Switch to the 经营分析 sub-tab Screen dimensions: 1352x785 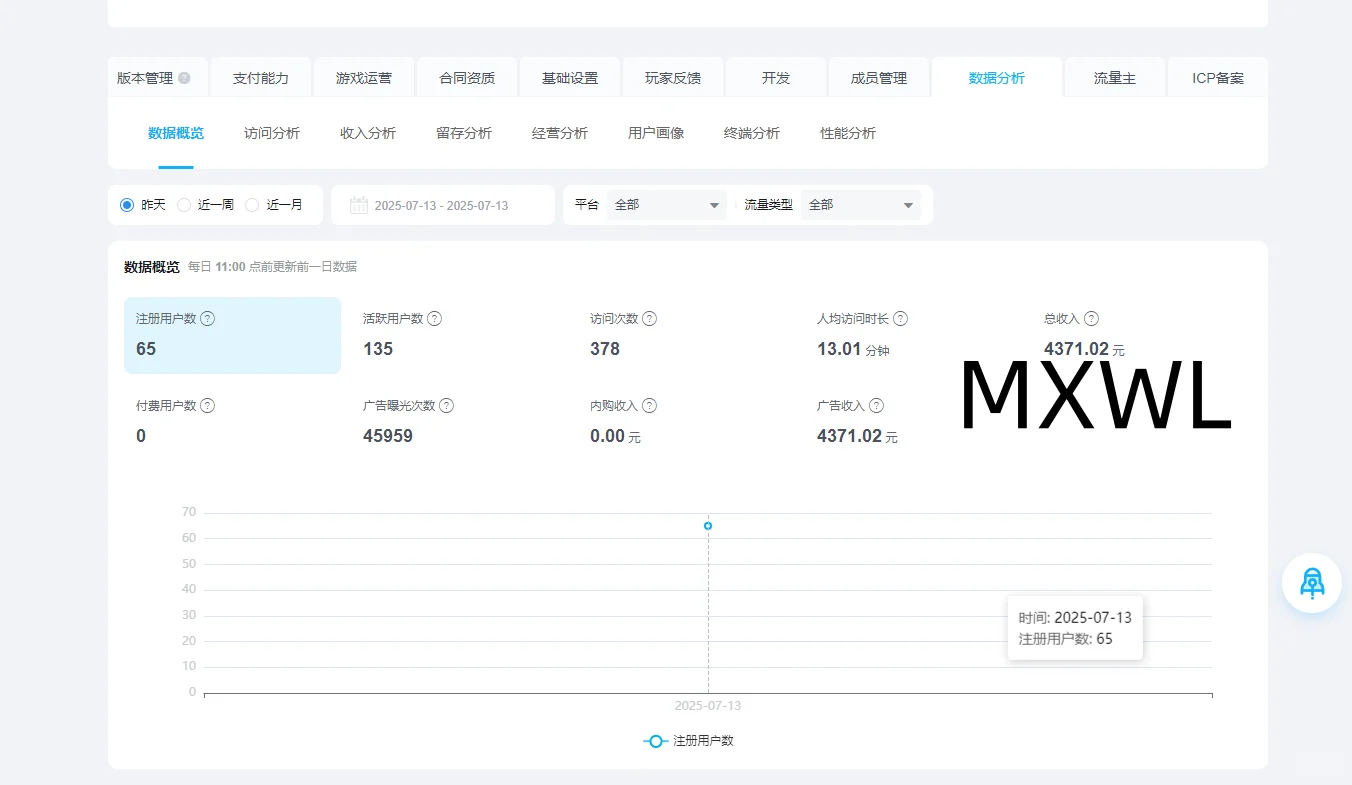560,133
